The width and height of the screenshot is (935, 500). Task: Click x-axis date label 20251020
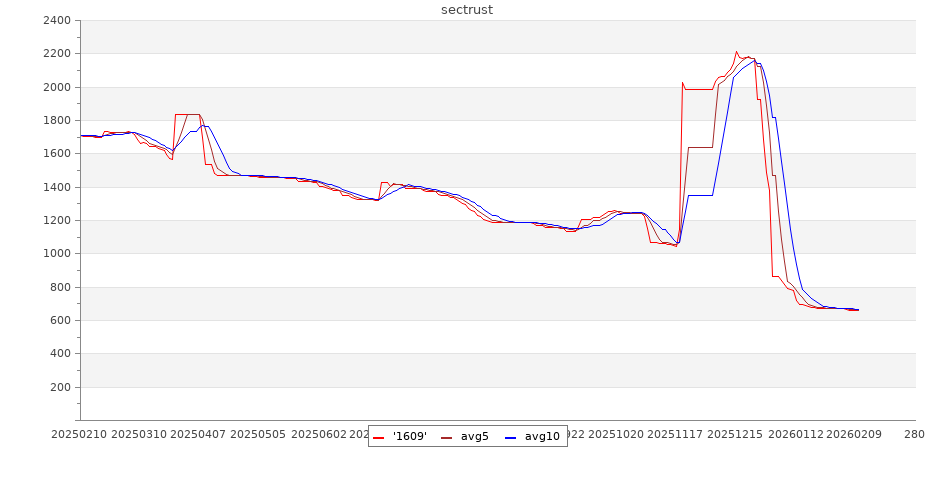click(x=616, y=435)
